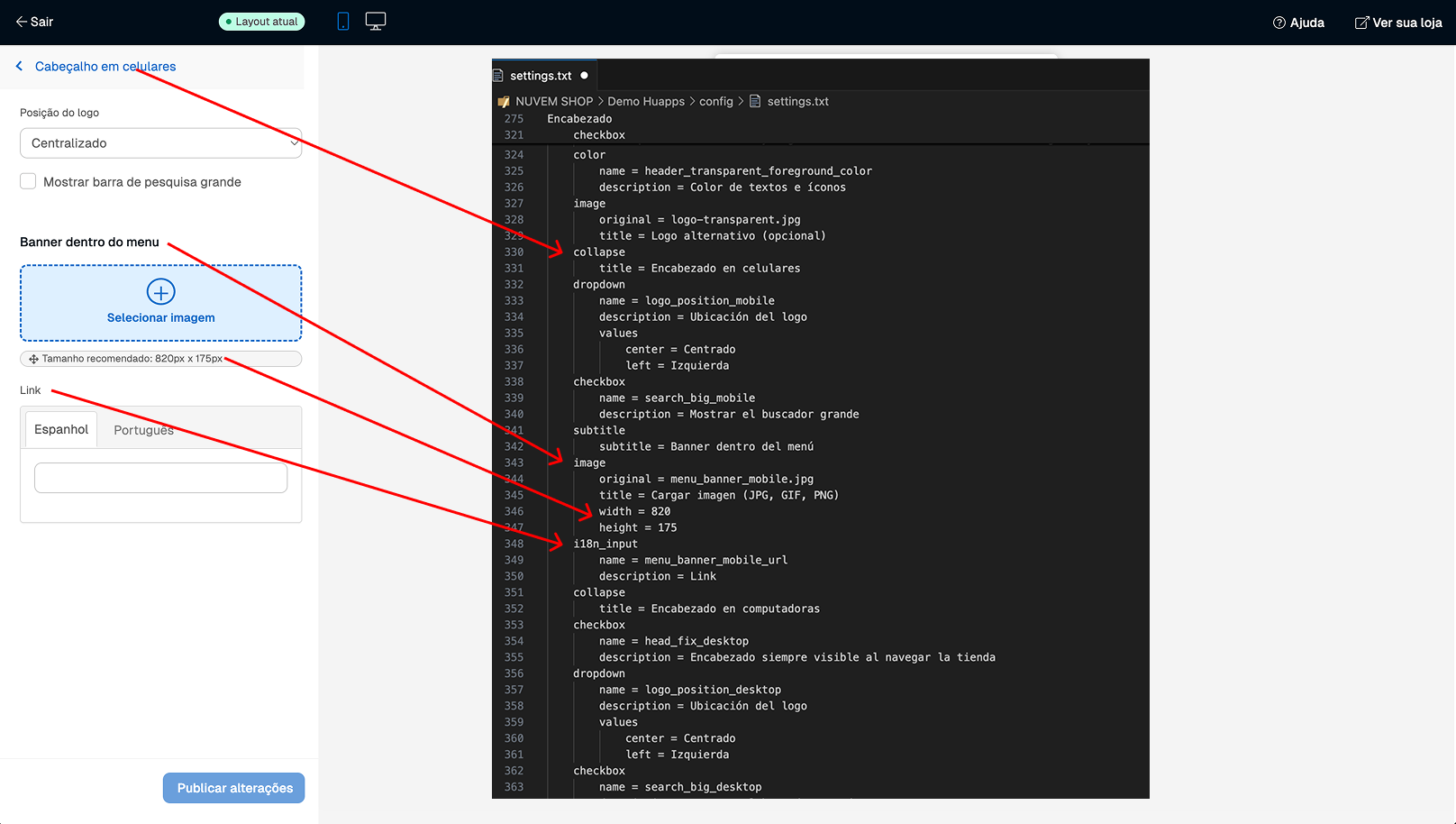This screenshot has height=824, width=1456.
Task: Click 'original = menu_banner_mobile.jpg' line
Action: point(706,479)
